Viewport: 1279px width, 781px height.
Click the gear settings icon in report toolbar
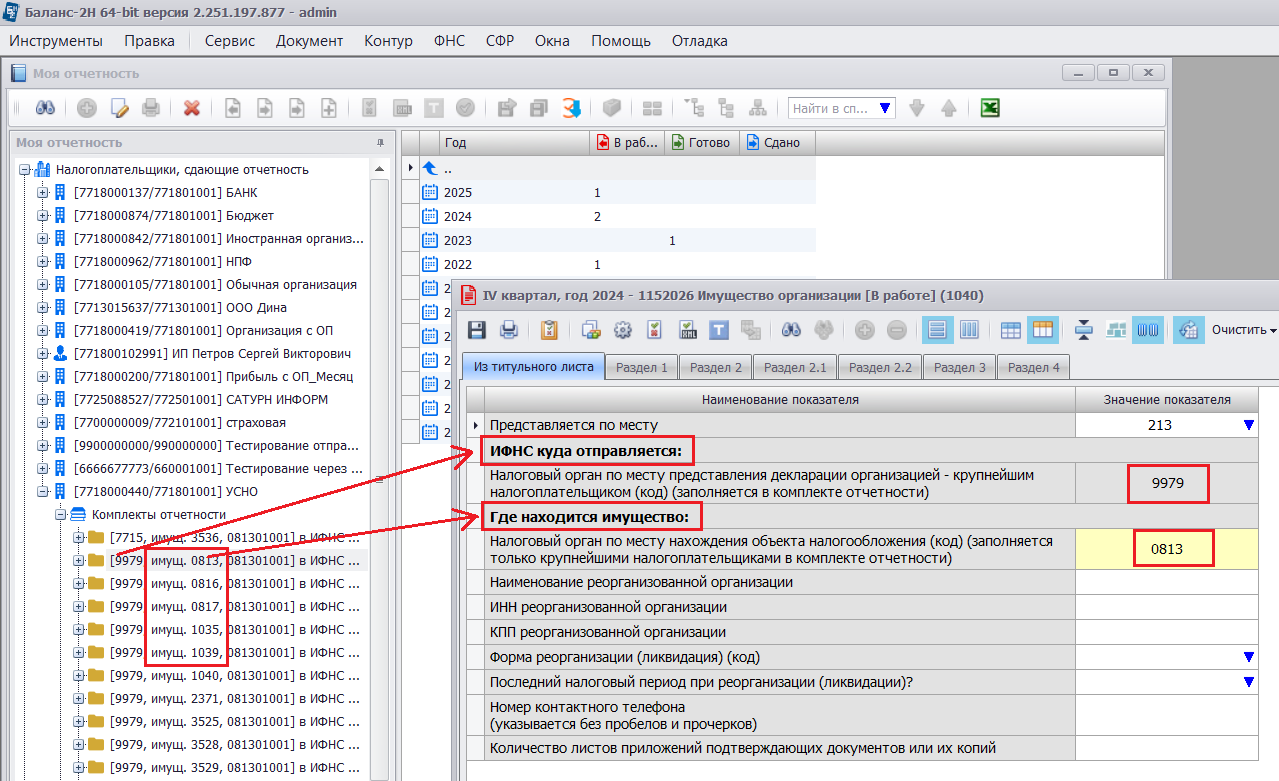click(623, 329)
